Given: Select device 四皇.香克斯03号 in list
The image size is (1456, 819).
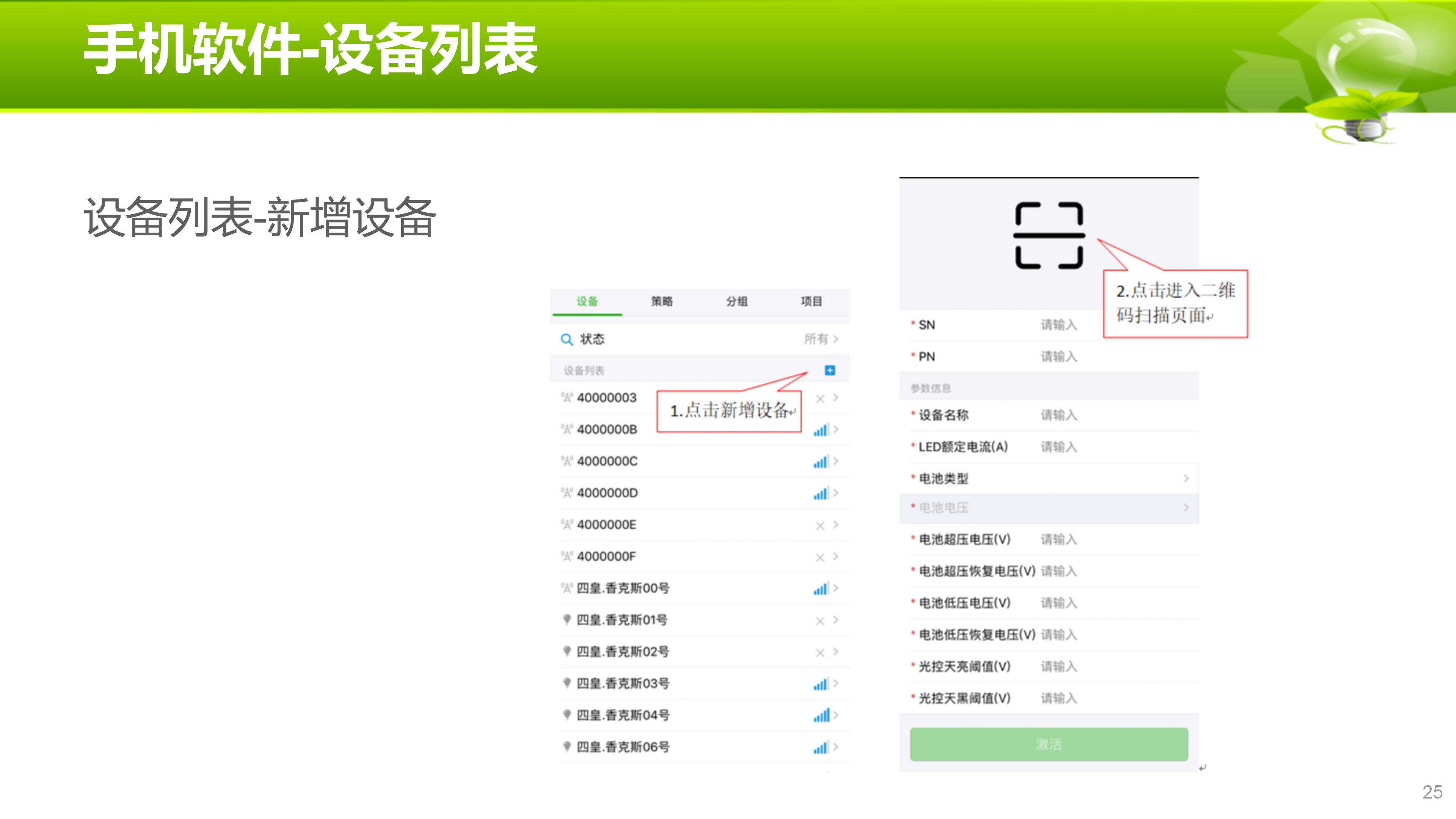Looking at the screenshot, I should [x=623, y=683].
